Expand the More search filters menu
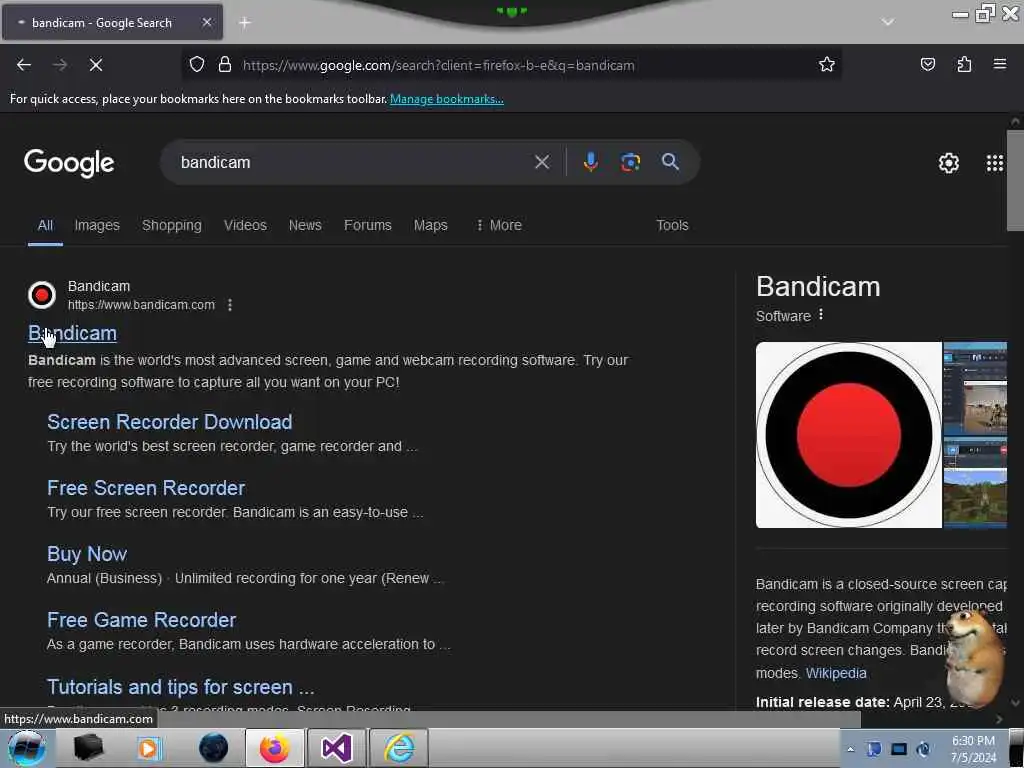The height and width of the screenshot is (768, 1024). (x=499, y=225)
